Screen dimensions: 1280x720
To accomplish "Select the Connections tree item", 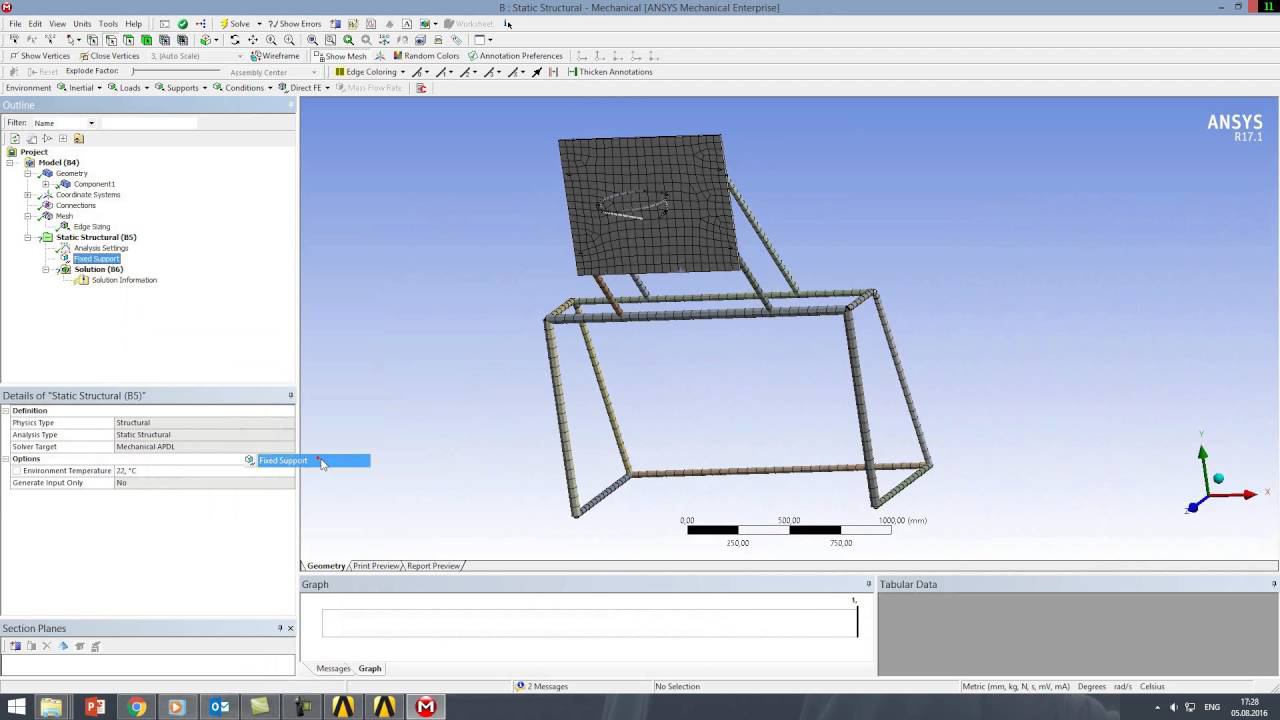I will [x=75, y=205].
